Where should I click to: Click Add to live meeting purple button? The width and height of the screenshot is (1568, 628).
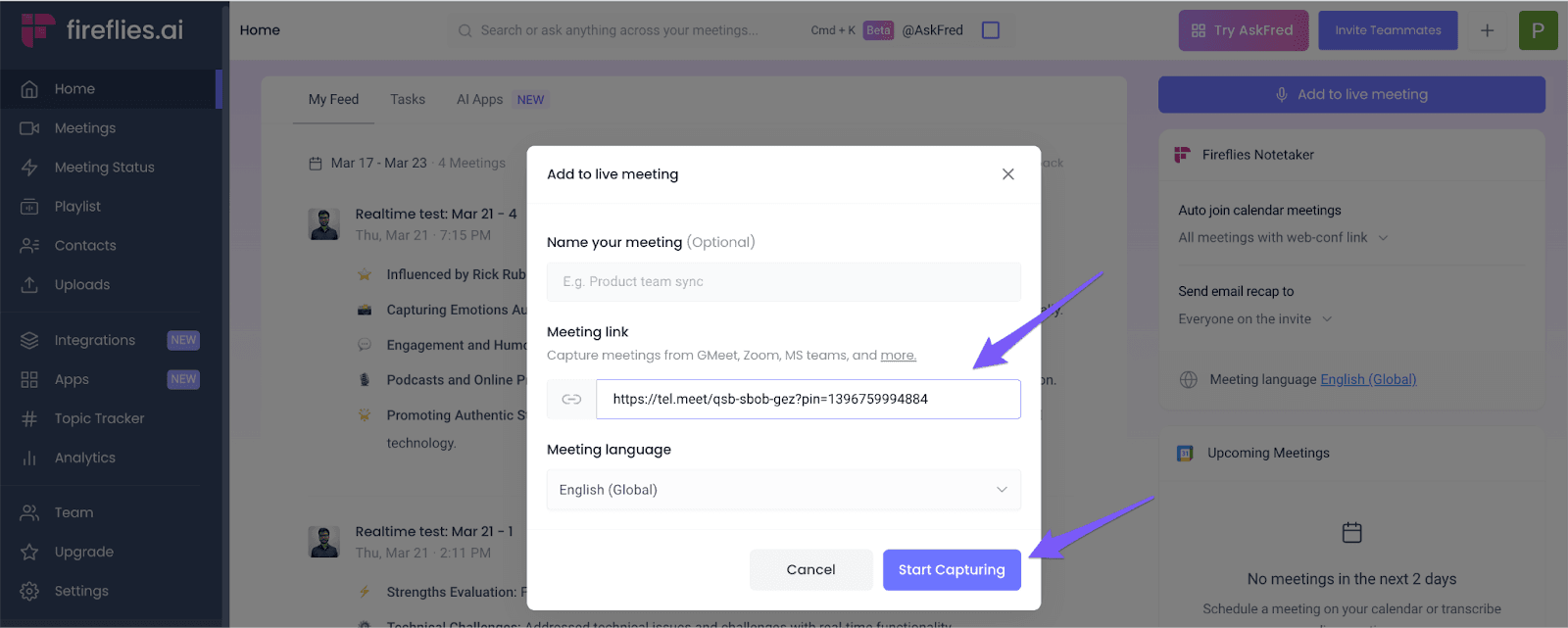pyautogui.click(x=1351, y=95)
